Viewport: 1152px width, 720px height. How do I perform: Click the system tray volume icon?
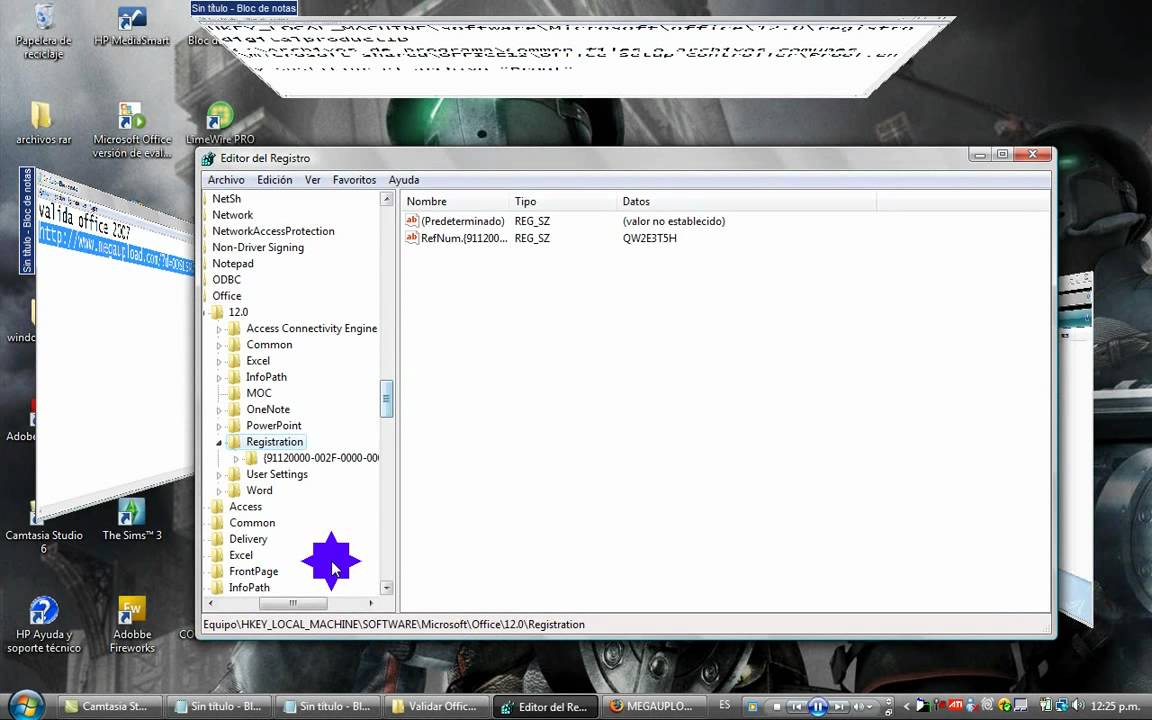[1077, 705]
